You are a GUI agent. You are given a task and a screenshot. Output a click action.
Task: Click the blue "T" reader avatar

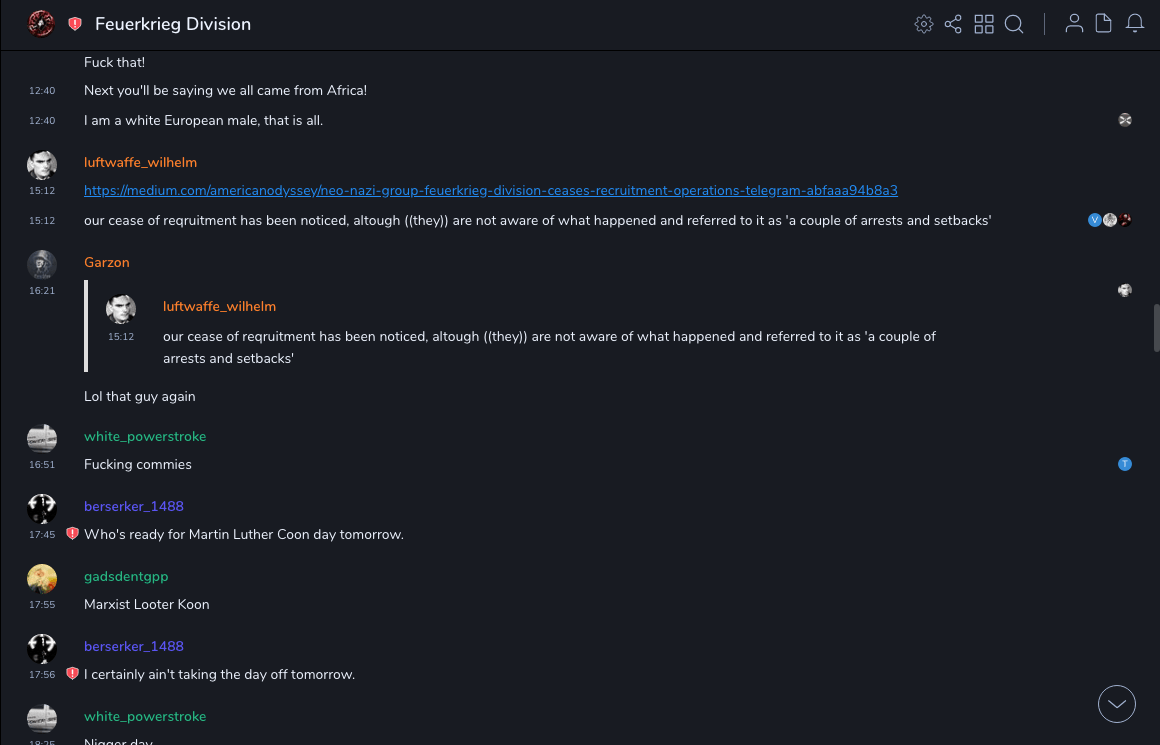pos(1125,464)
